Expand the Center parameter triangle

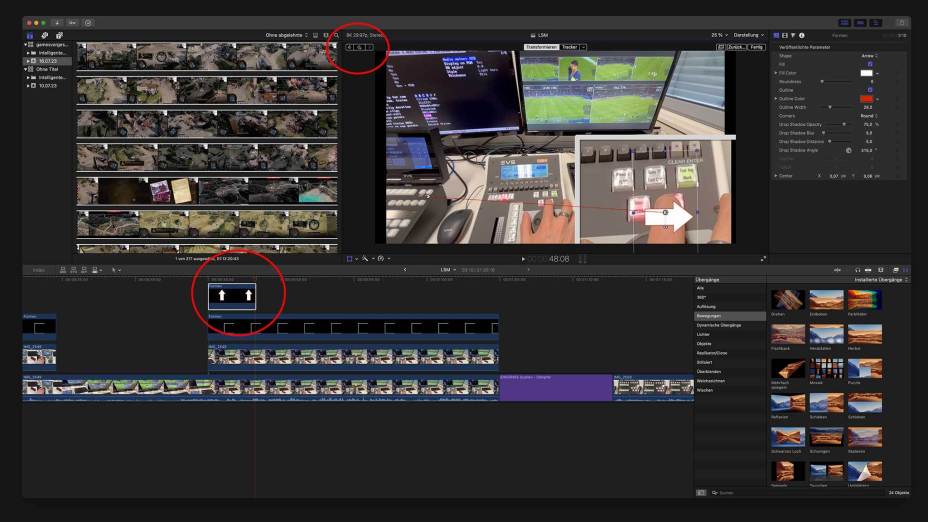click(776, 176)
